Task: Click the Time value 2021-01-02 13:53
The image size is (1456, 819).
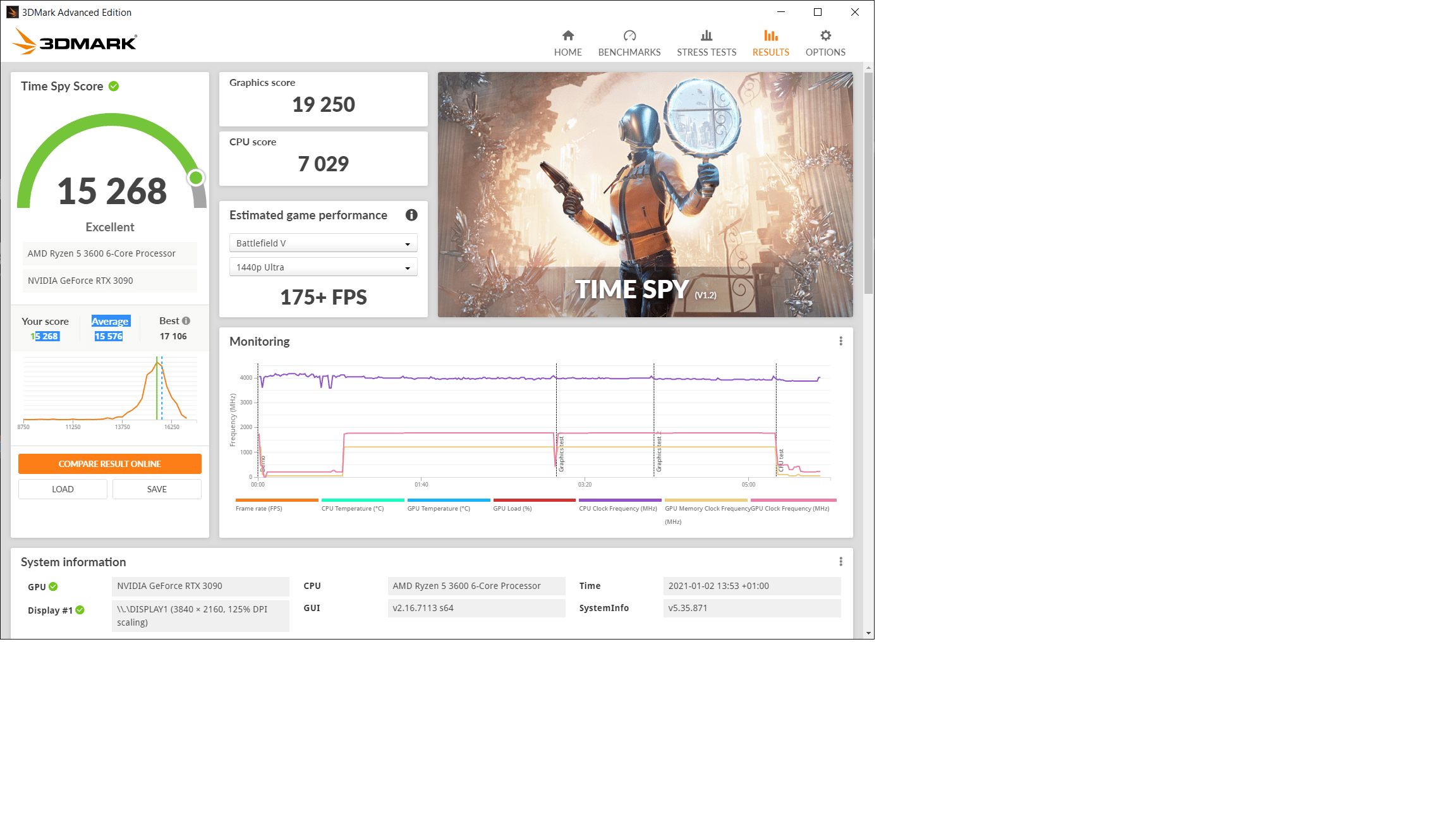Action: click(752, 586)
